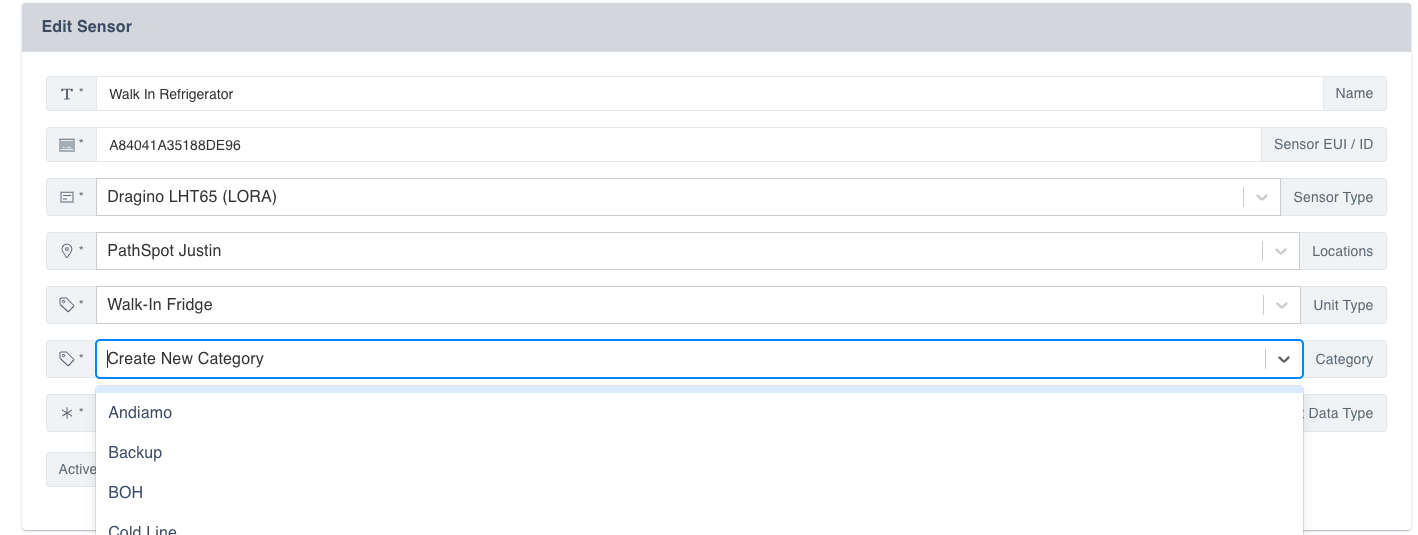
Task: Pick BOH from the category options
Action: (126, 492)
